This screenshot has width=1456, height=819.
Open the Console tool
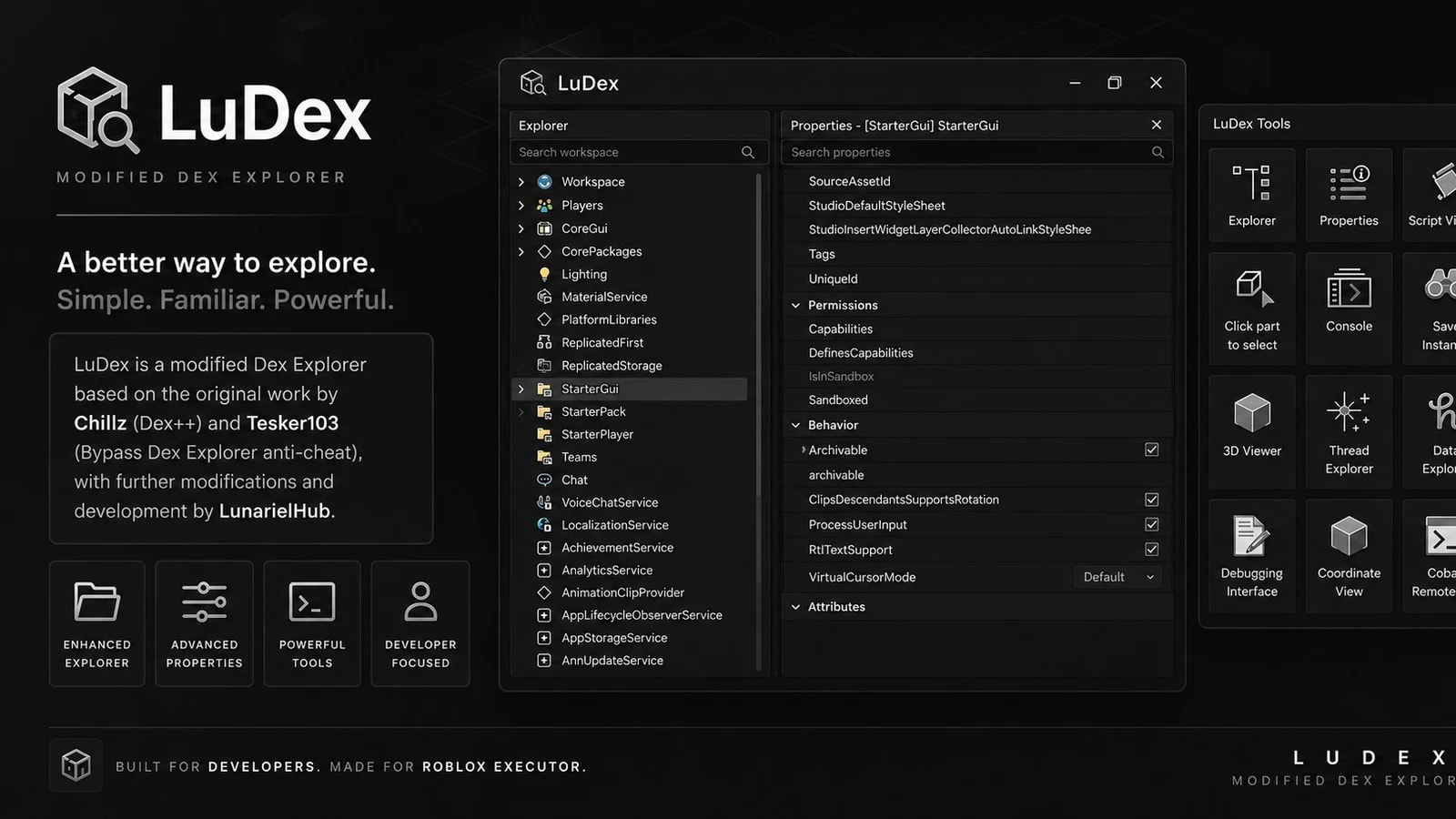coord(1349,309)
